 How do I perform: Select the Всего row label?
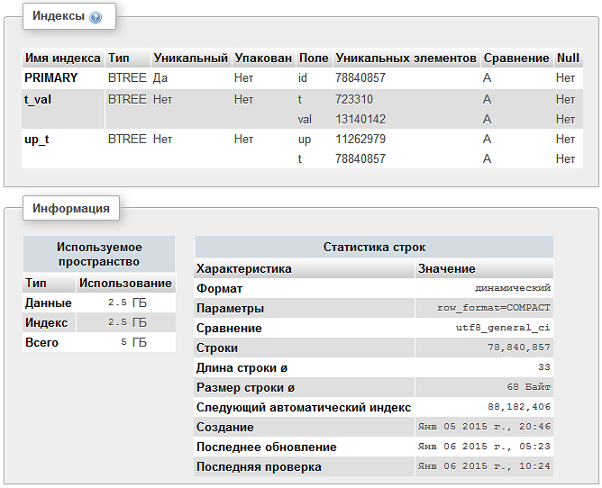pos(42,342)
